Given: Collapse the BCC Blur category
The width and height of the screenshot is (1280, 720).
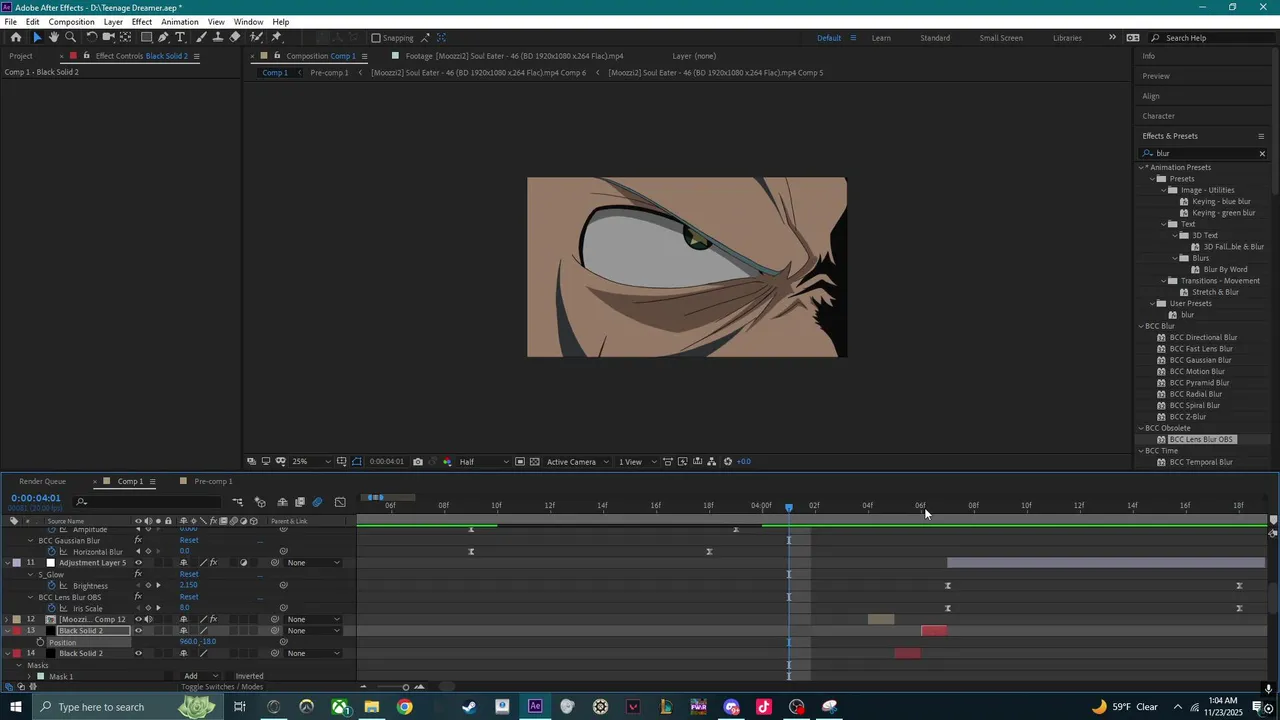Looking at the screenshot, I should click(1141, 326).
